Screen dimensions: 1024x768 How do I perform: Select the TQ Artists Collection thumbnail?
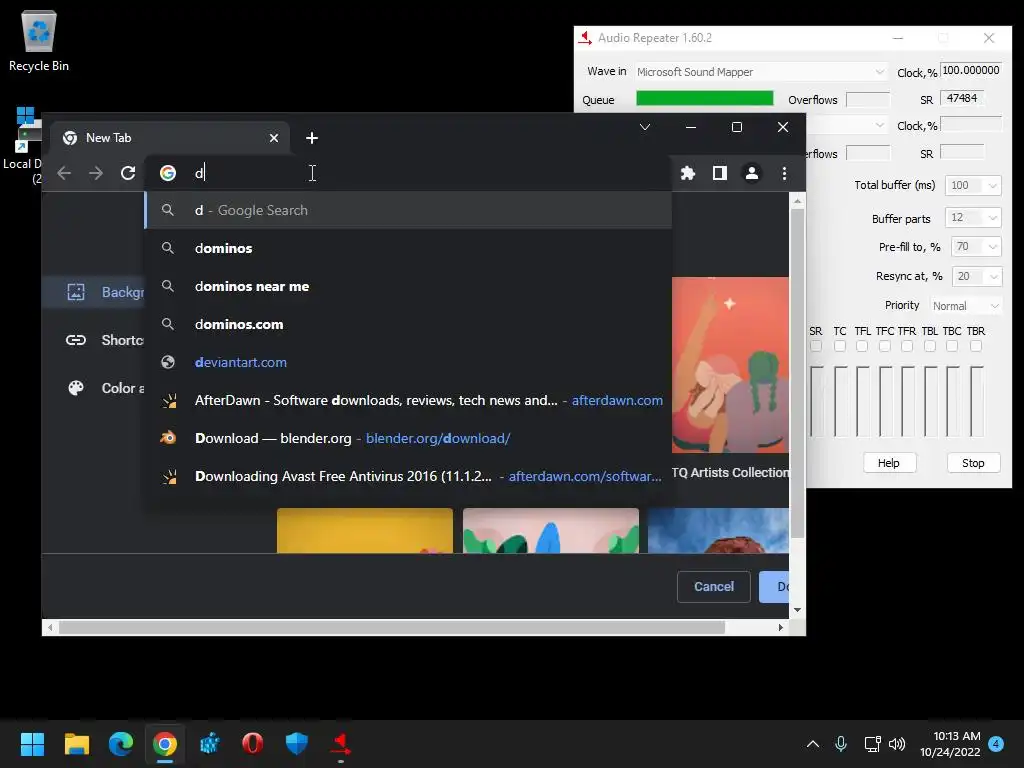pos(730,365)
